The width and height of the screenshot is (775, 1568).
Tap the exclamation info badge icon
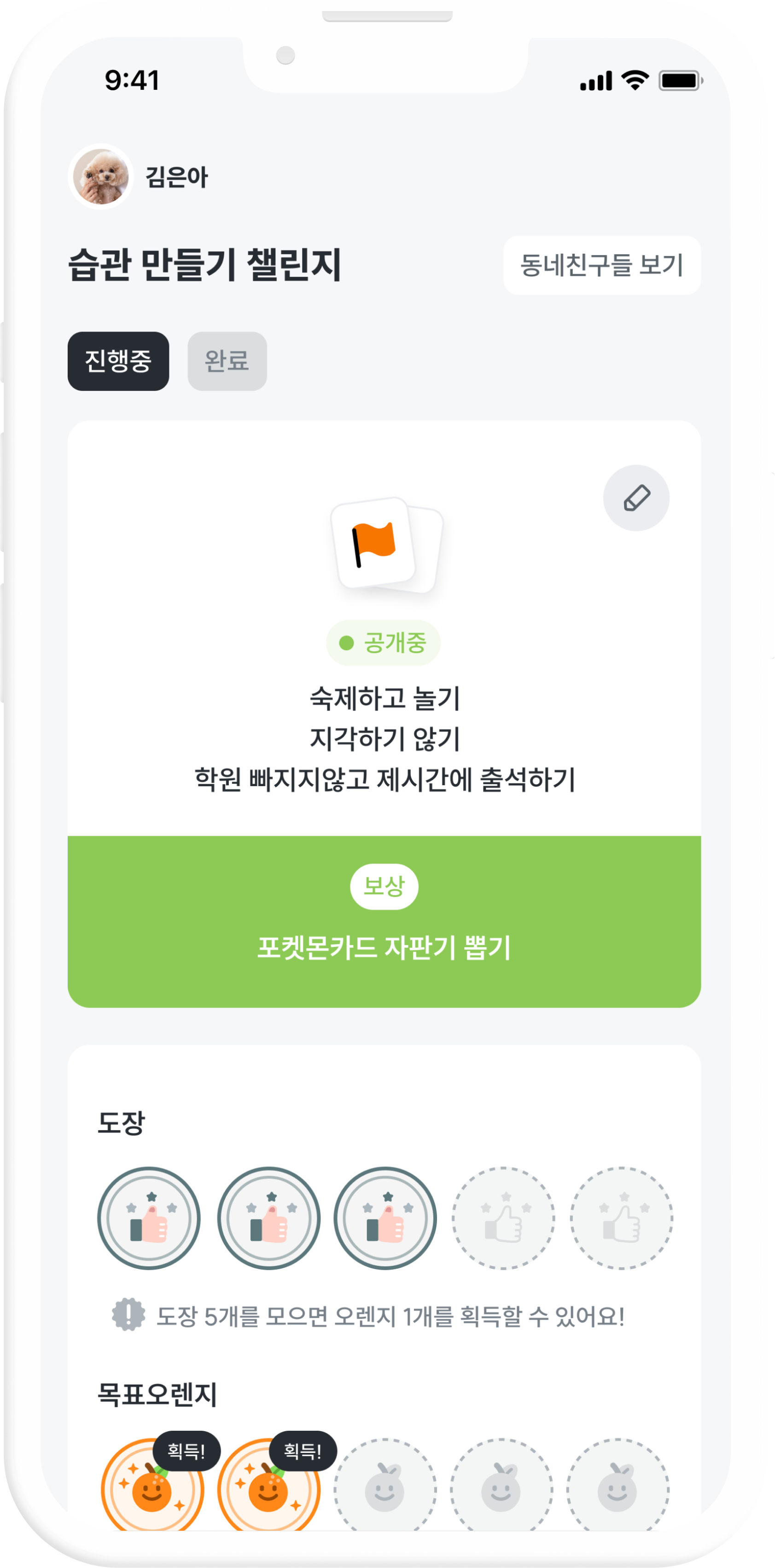click(x=128, y=1314)
